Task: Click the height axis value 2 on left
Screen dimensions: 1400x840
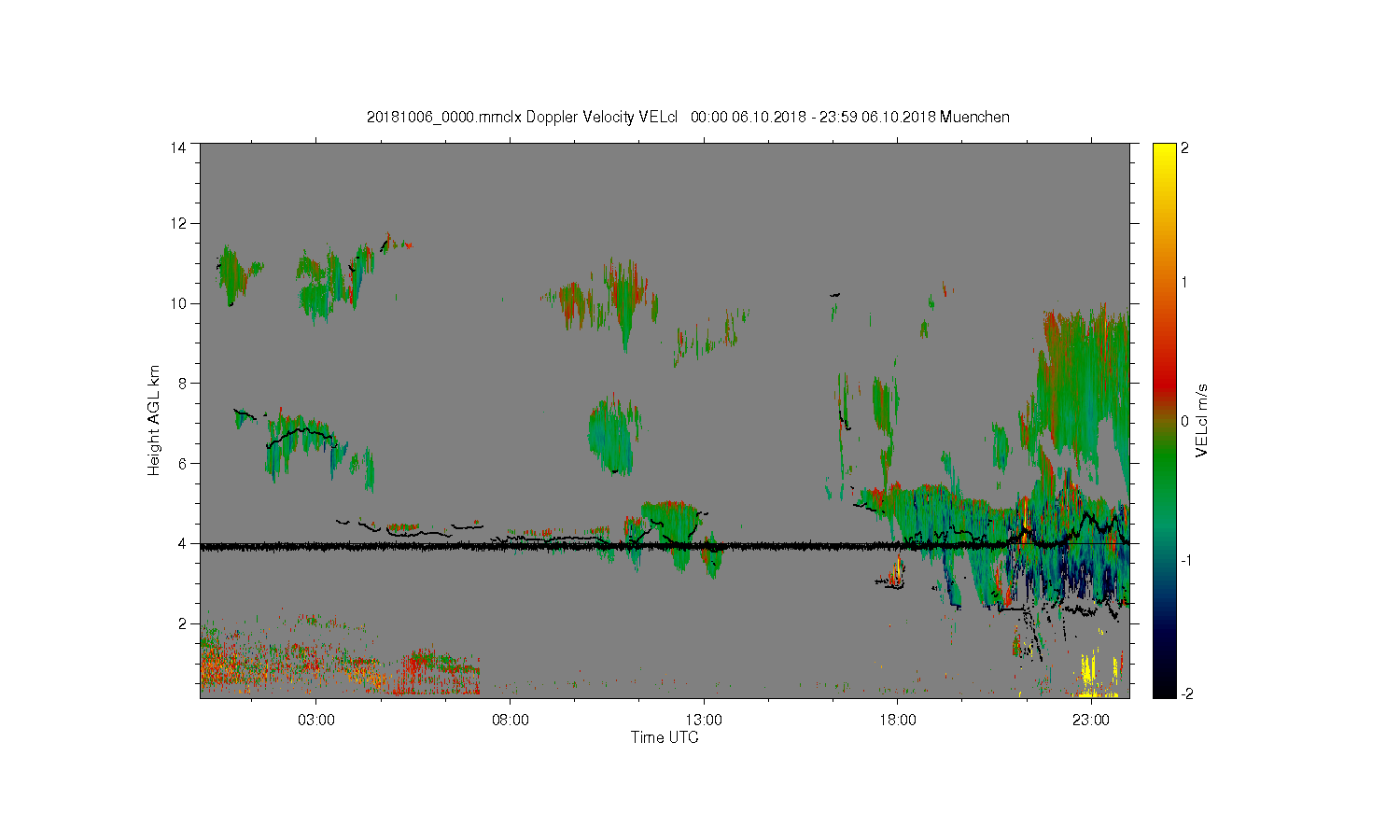Action: (182, 623)
